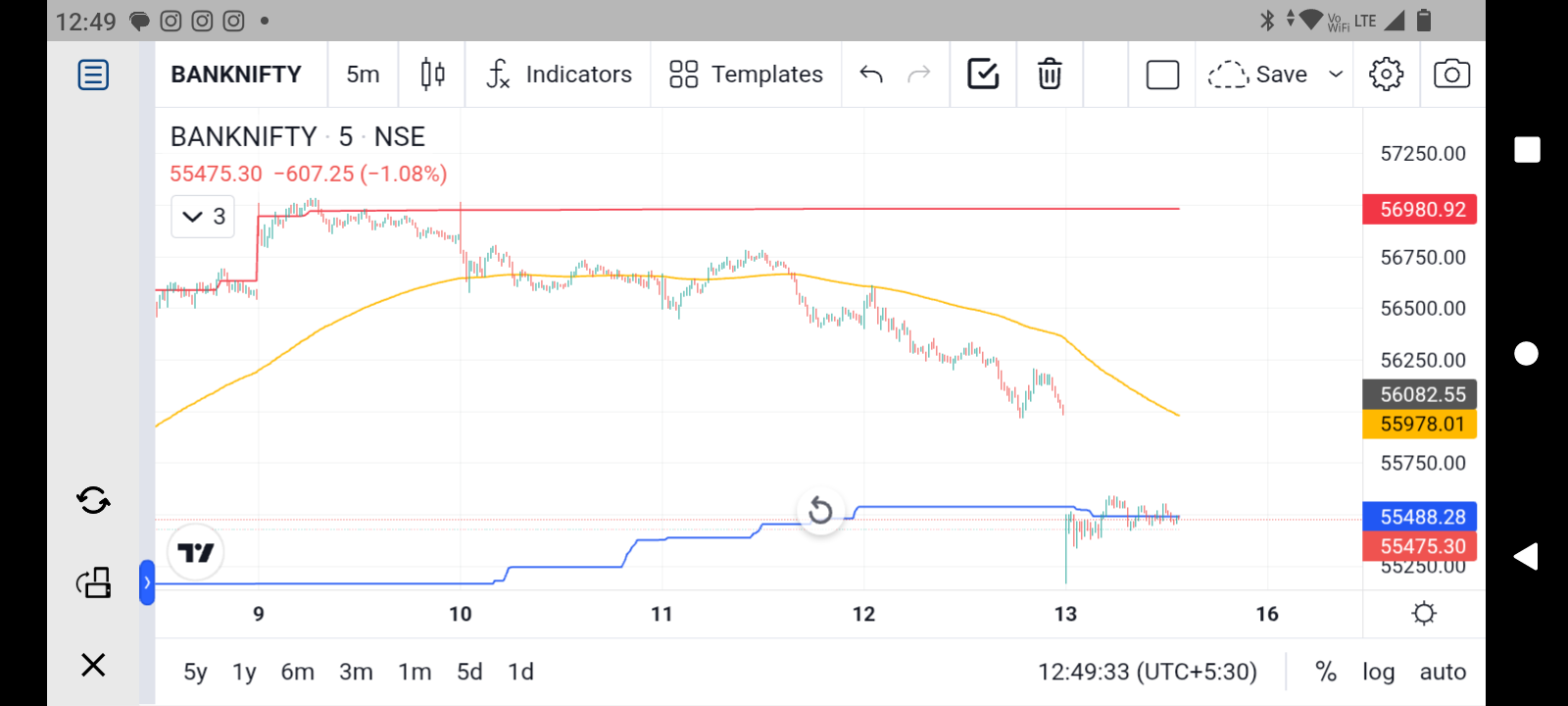The image size is (1568, 706).
Task: Select the 1m time range
Action: [x=415, y=672]
